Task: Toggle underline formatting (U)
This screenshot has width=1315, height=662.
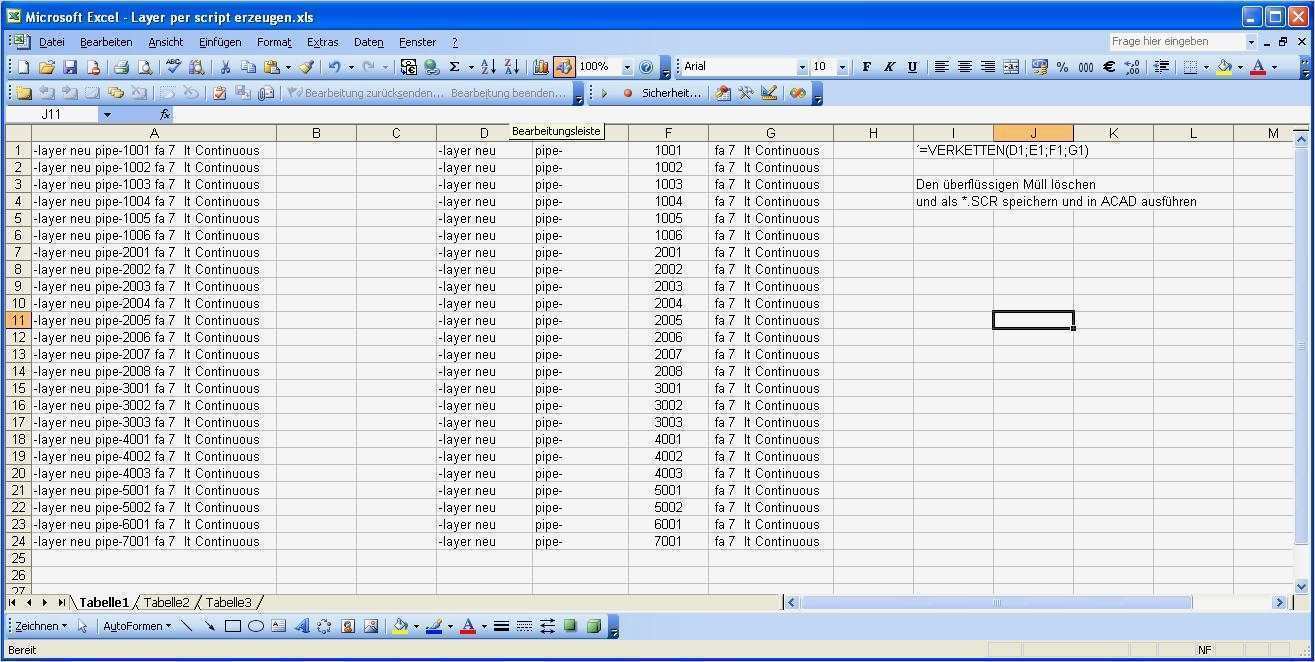Action: pos(912,67)
